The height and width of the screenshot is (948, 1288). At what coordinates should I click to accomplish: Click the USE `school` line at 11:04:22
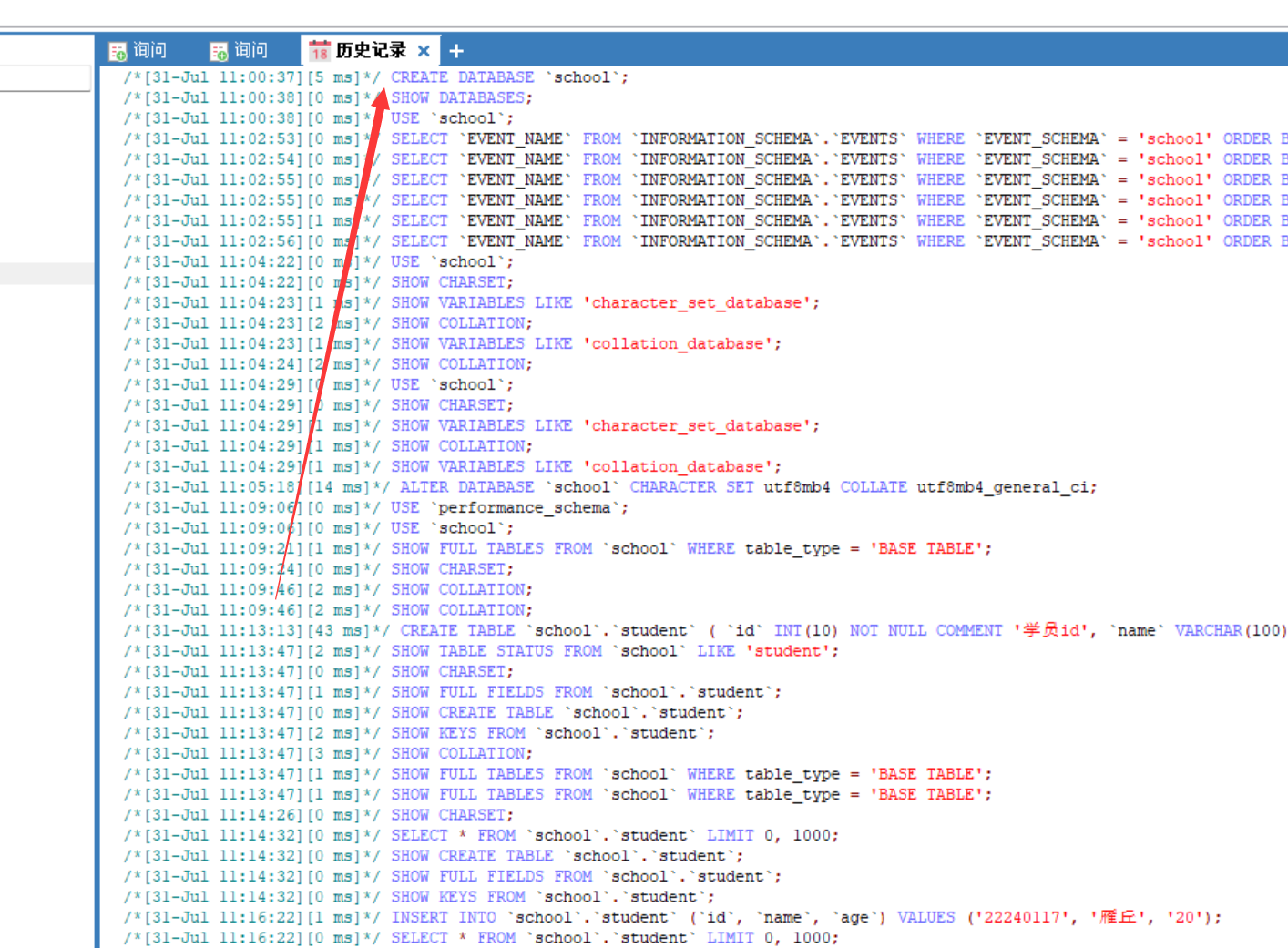tap(319, 261)
